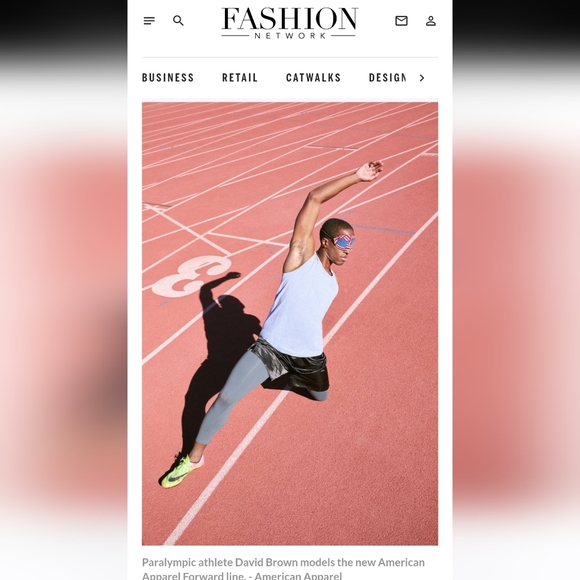The height and width of the screenshot is (580, 580).
Task: Expand more categories with right chevron
Action: (422, 78)
